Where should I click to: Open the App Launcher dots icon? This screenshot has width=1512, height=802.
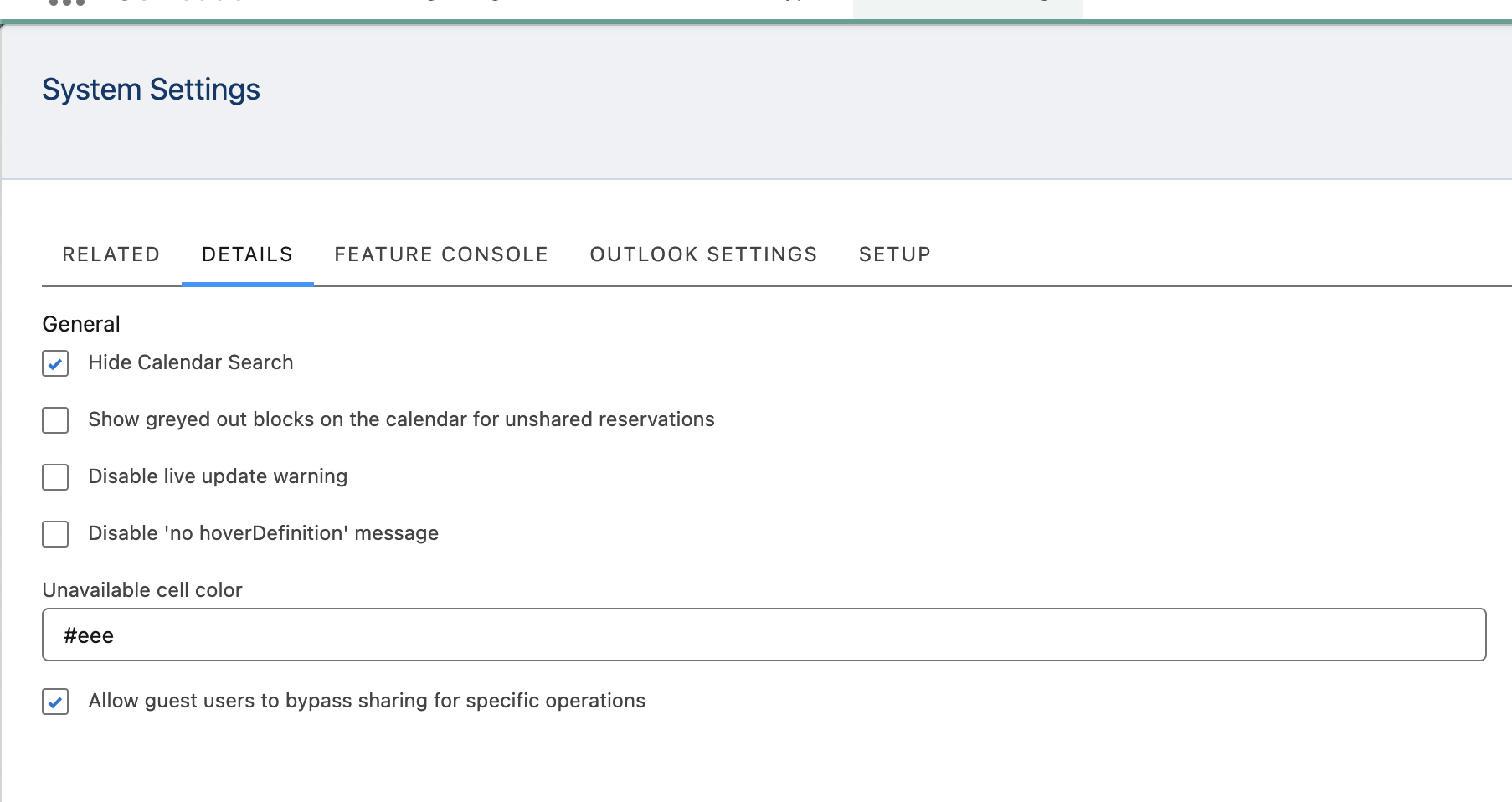tap(67, 3)
